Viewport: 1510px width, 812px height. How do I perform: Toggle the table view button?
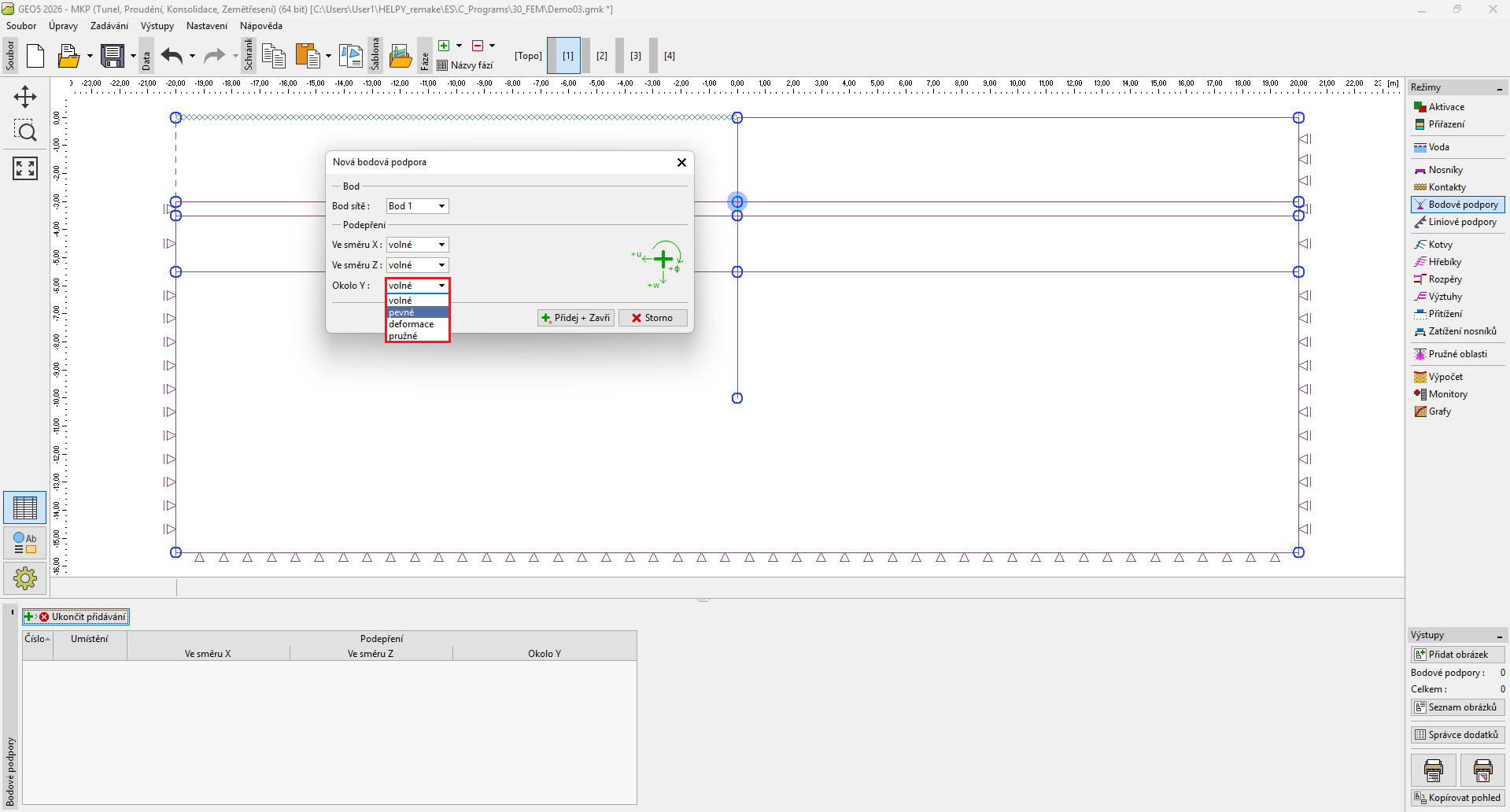coord(25,507)
